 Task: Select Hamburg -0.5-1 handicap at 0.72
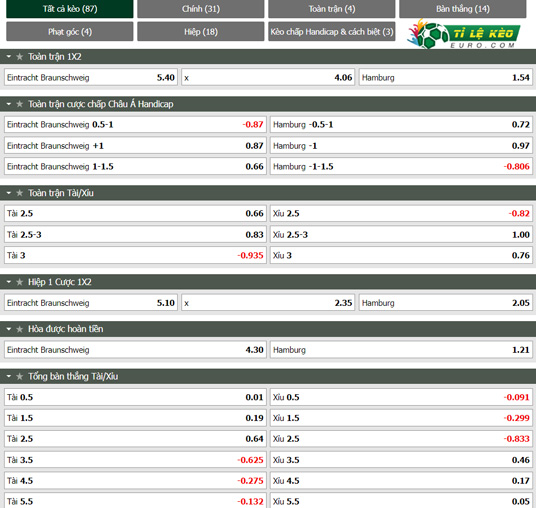(x=401, y=124)
